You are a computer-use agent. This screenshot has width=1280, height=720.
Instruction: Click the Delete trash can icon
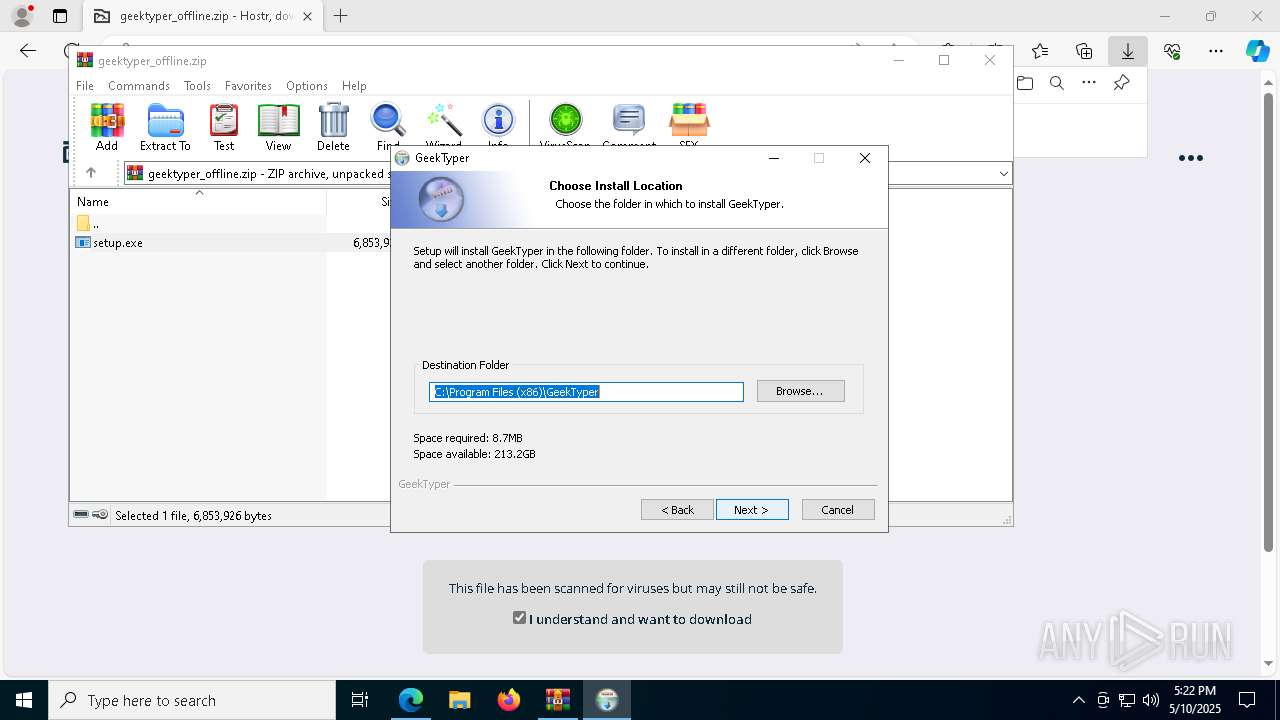333,127
